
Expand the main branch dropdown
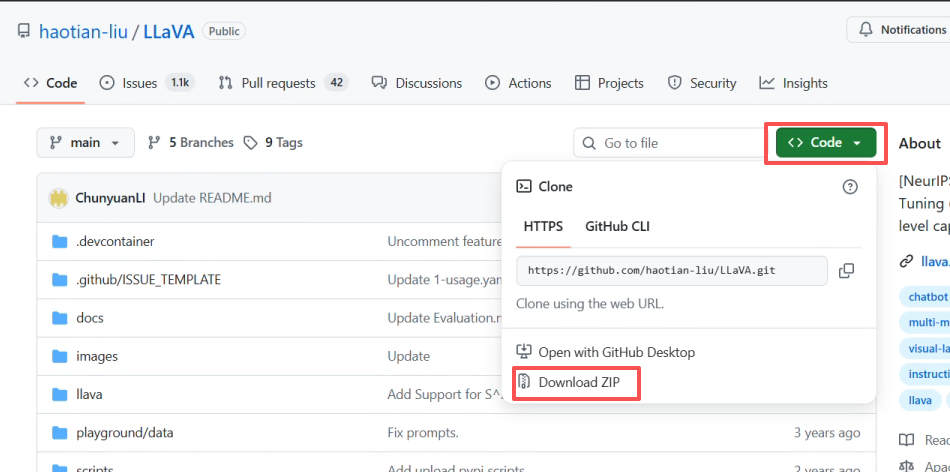85,143
